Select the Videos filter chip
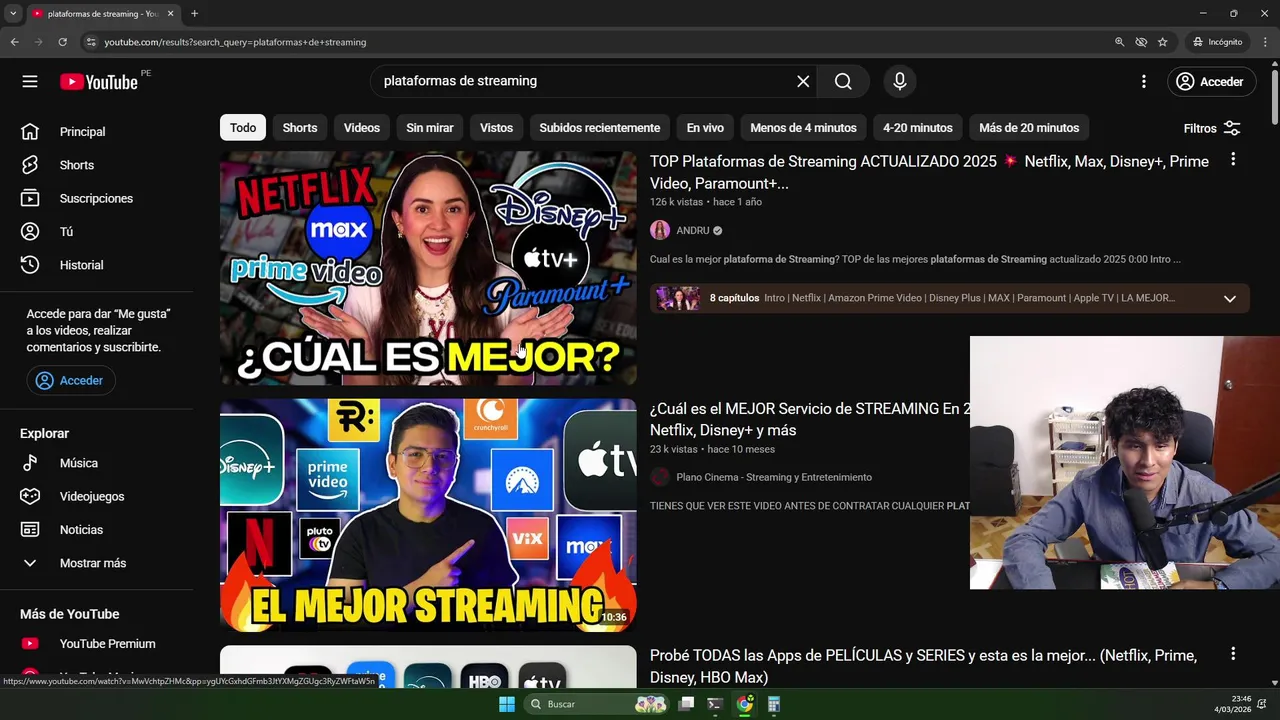Image resolution: width=1280 pixels, height=720 pixels. pyautogui.click(x=362, y=128)
